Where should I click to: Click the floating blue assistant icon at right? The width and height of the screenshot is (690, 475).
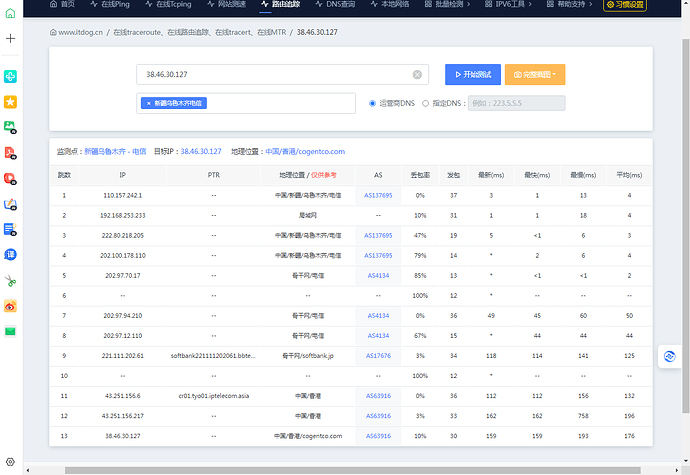click(x=669, y=357)
